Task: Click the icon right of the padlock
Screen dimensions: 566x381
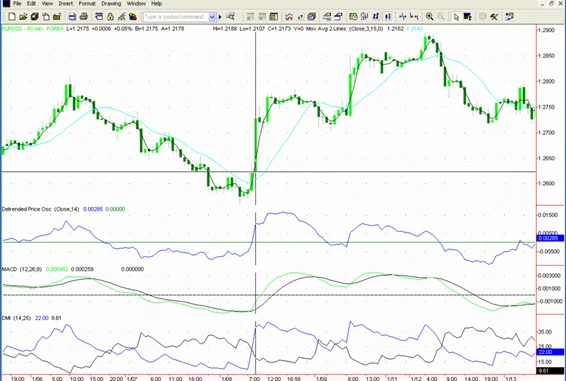Action: 122,17
